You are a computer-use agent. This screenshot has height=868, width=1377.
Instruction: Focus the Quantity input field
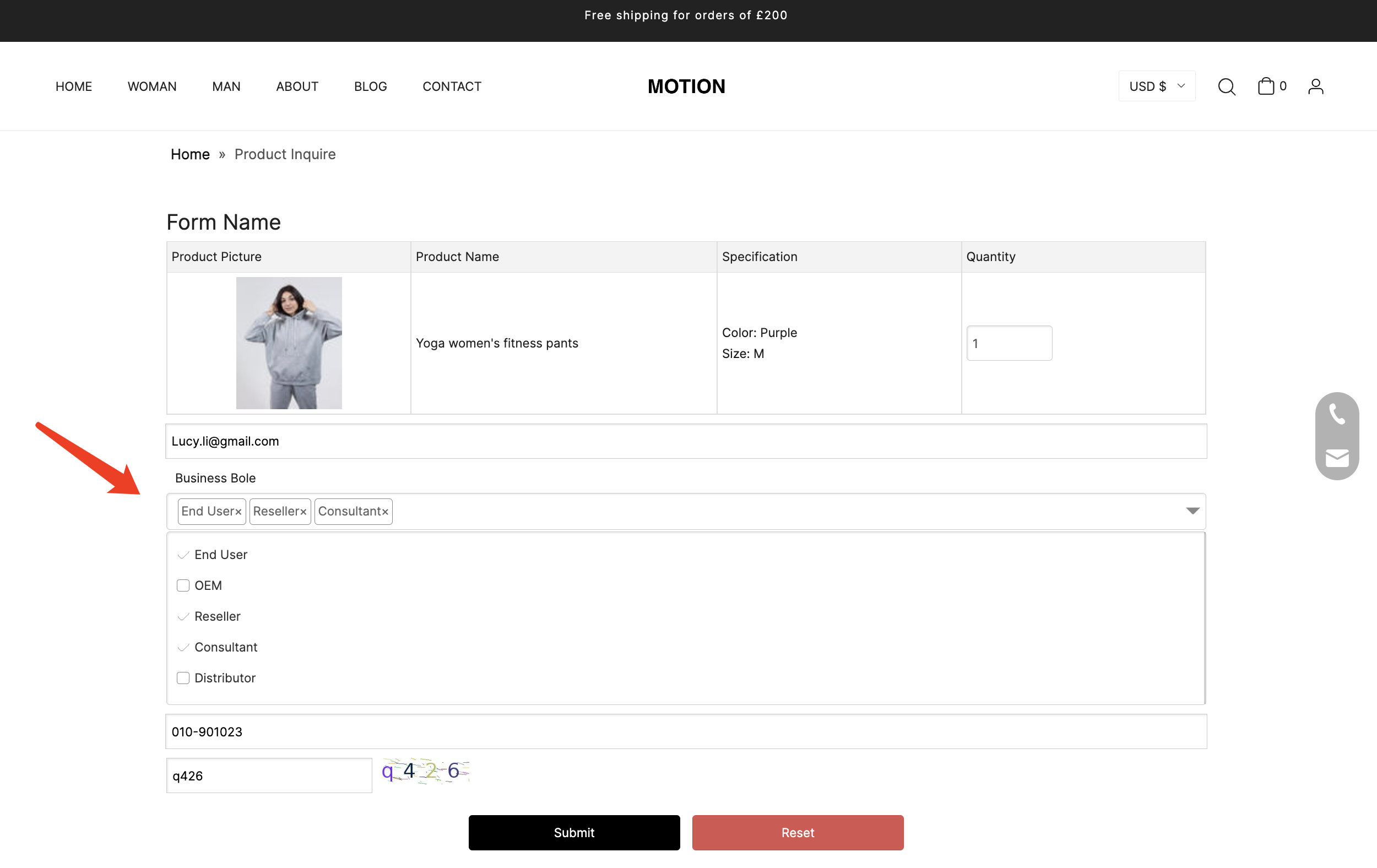(1009, 343)
